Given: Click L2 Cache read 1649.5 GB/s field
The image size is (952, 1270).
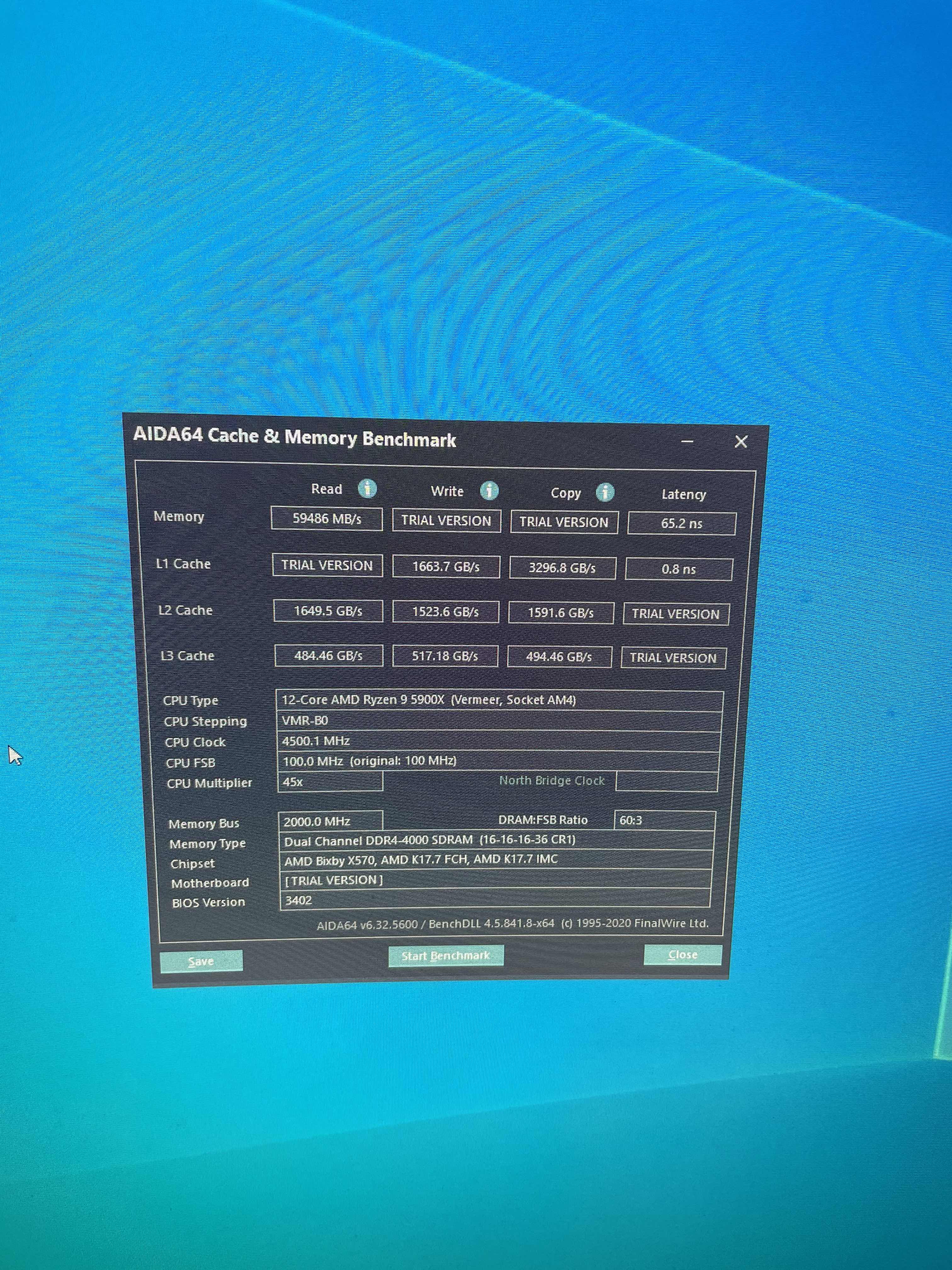Looking at the screenshot, I should (328, 611).
